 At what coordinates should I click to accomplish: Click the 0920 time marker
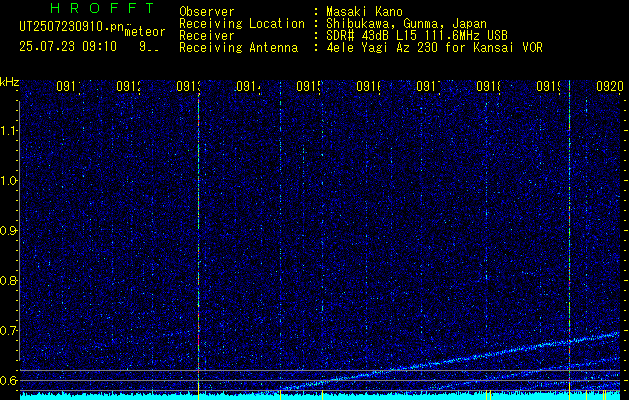coord(610,86)
